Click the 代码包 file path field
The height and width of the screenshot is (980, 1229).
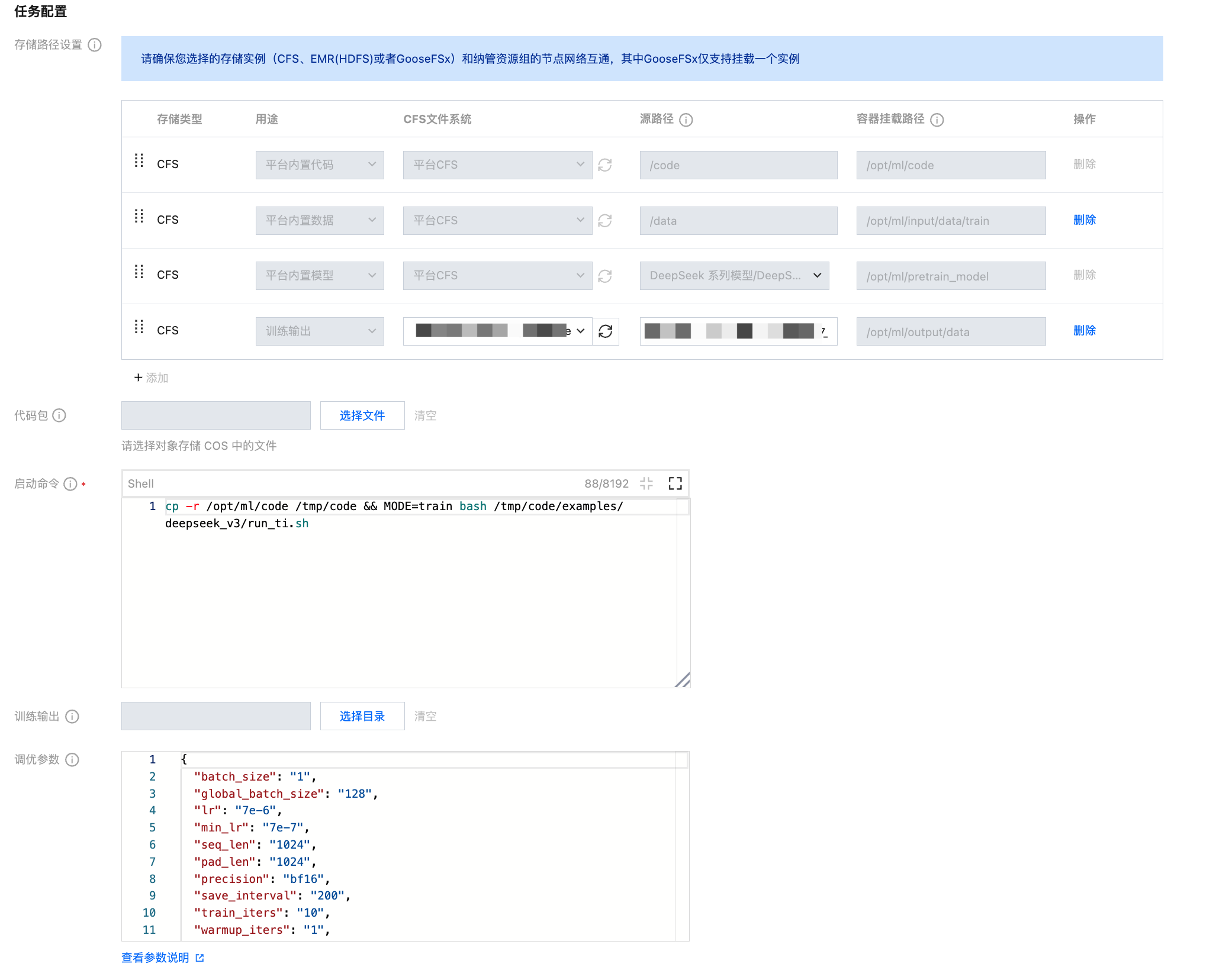pyautogui.click(x=216, y=415)
